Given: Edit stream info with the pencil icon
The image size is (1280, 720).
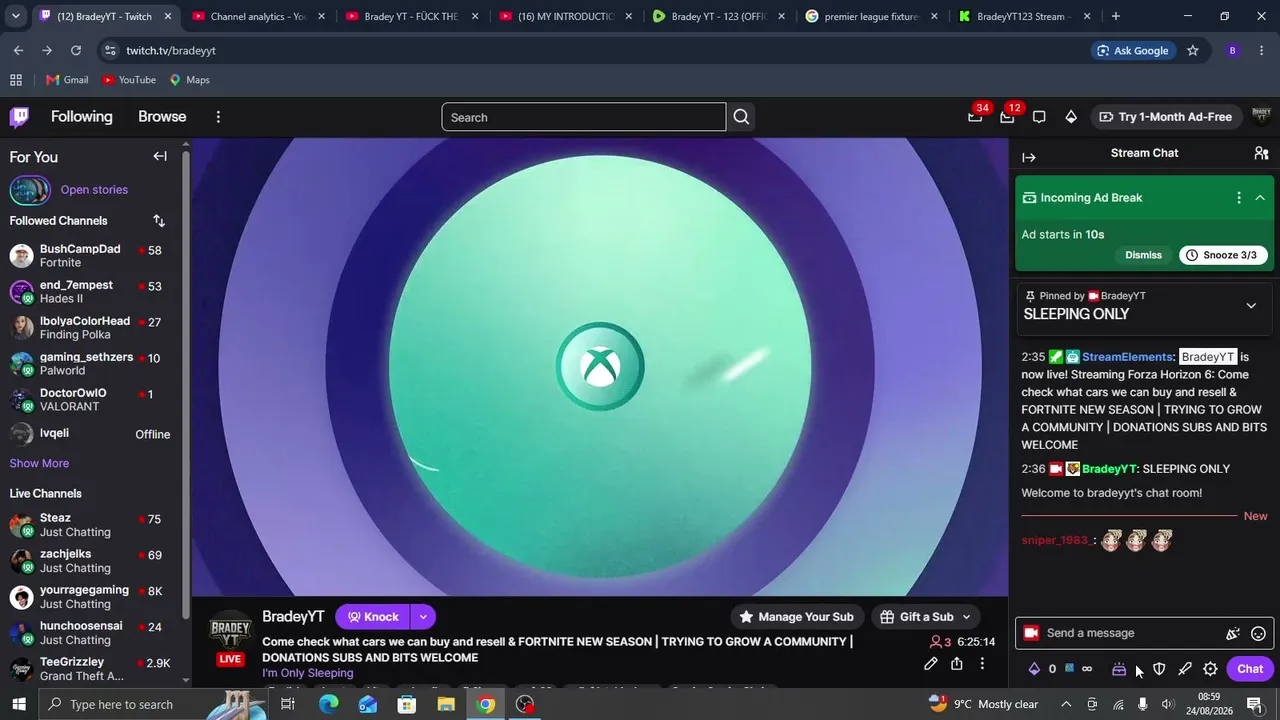Looking at the screenshot, I should (x=931, y=664).
